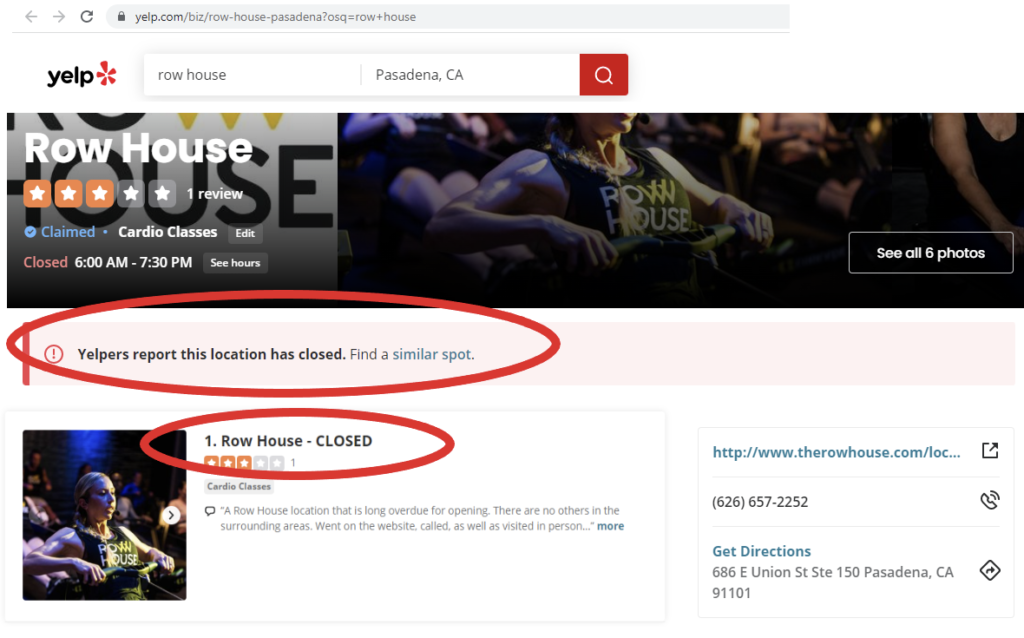The height and width of the screenshot is (638, 1024).
Task: Click the 'Claimed' label
Action: pyautogui.click(x=68, y=232)
